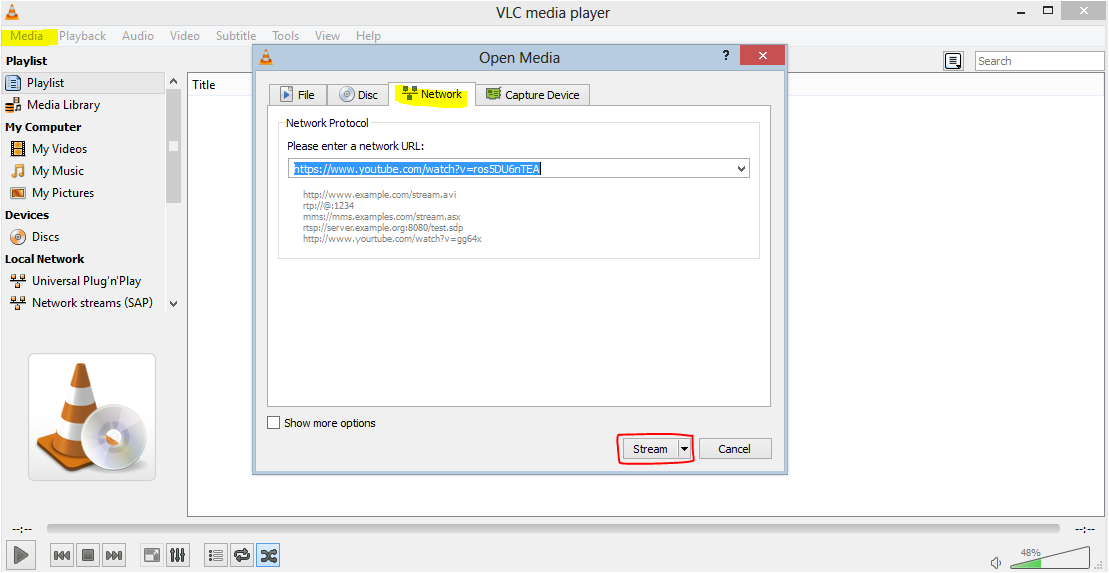The image size is (1109, 573).
Task: Expand the Stream button dropdown arrow
Action: click(x=684, y=448)
